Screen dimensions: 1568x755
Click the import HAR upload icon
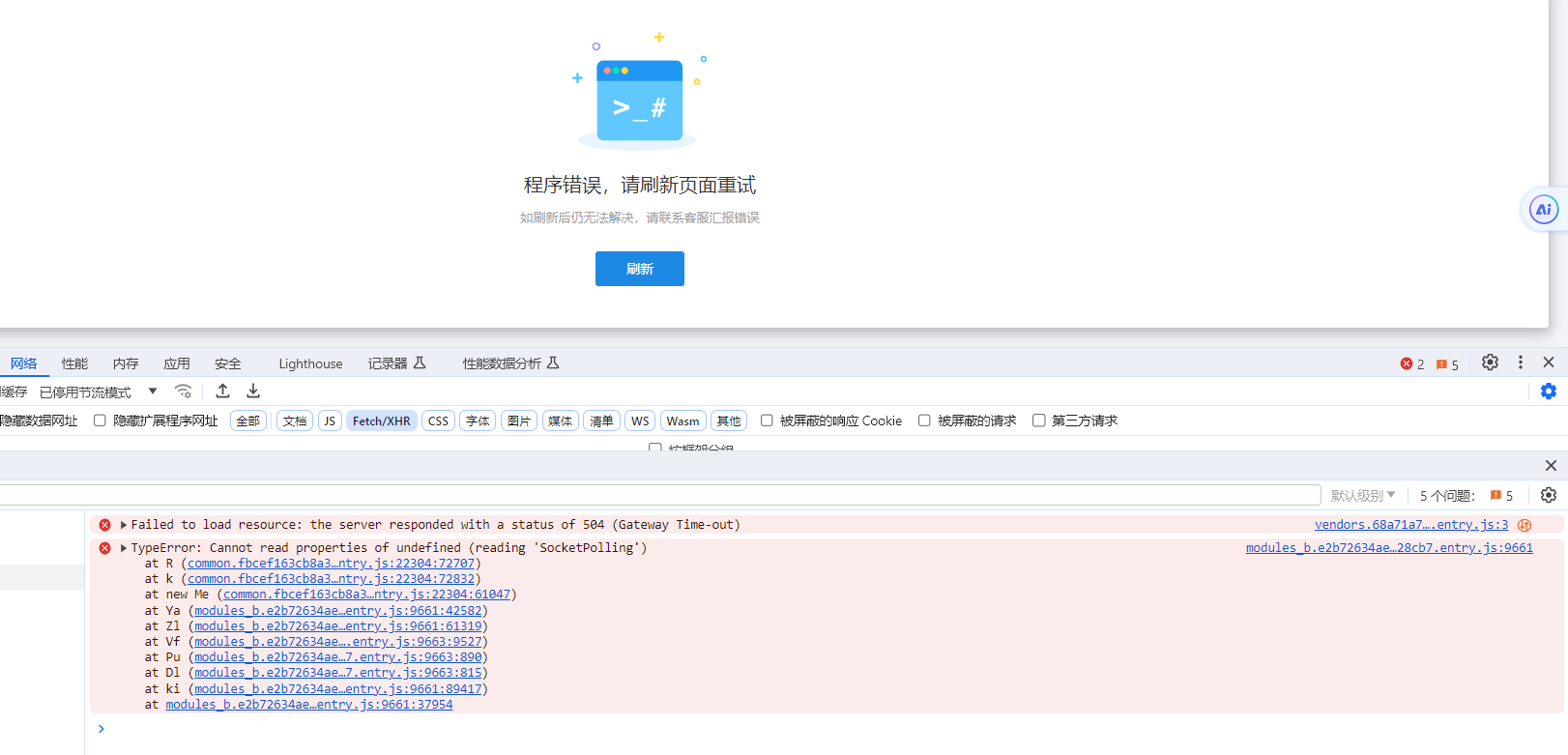click(x=222, y=391)
